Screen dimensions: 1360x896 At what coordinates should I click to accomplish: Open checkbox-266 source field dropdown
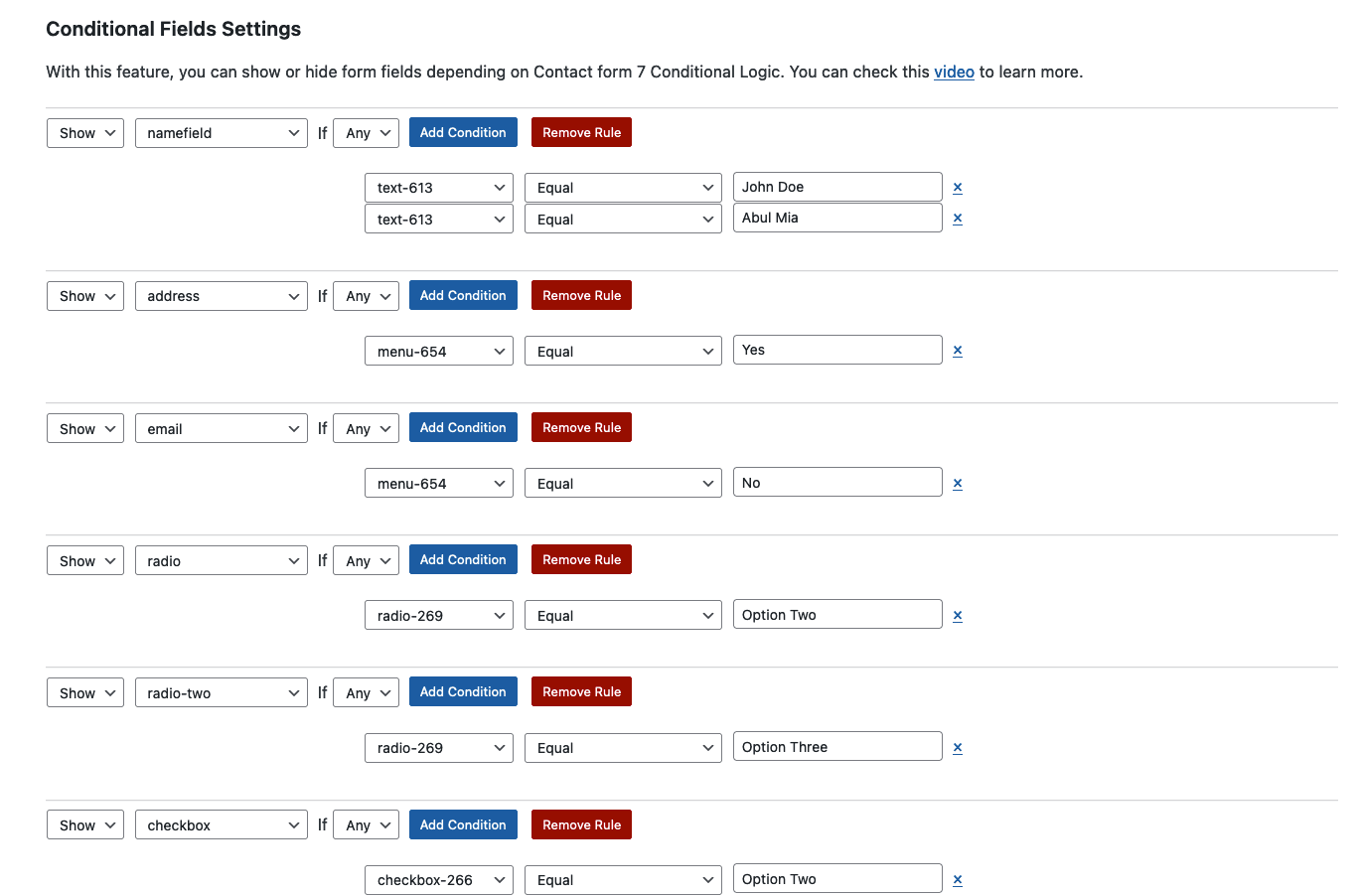(x=439, y=880)
